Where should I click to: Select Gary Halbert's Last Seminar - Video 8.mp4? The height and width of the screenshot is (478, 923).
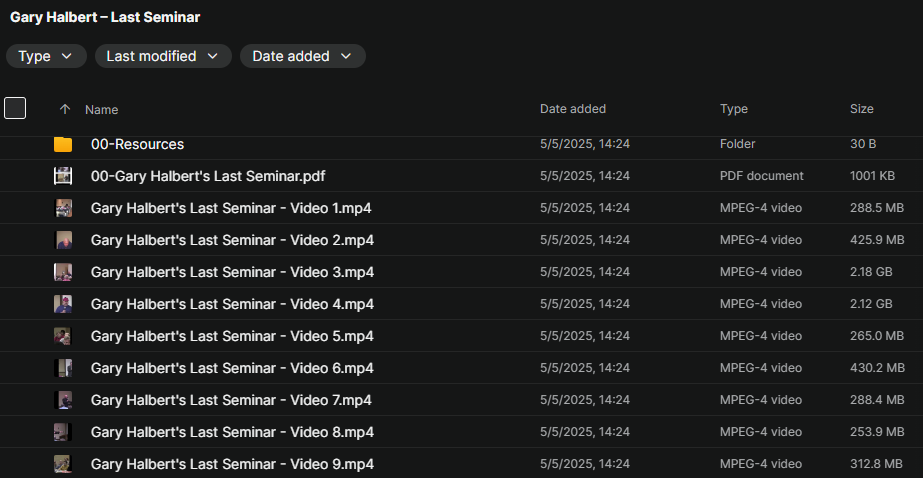tap(232, 432)
